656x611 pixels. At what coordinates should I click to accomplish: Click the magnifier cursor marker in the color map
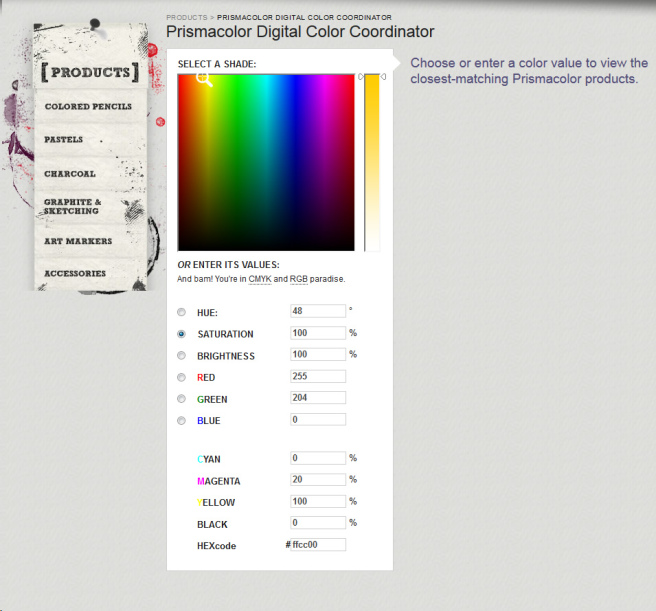[x=204, y=78]
